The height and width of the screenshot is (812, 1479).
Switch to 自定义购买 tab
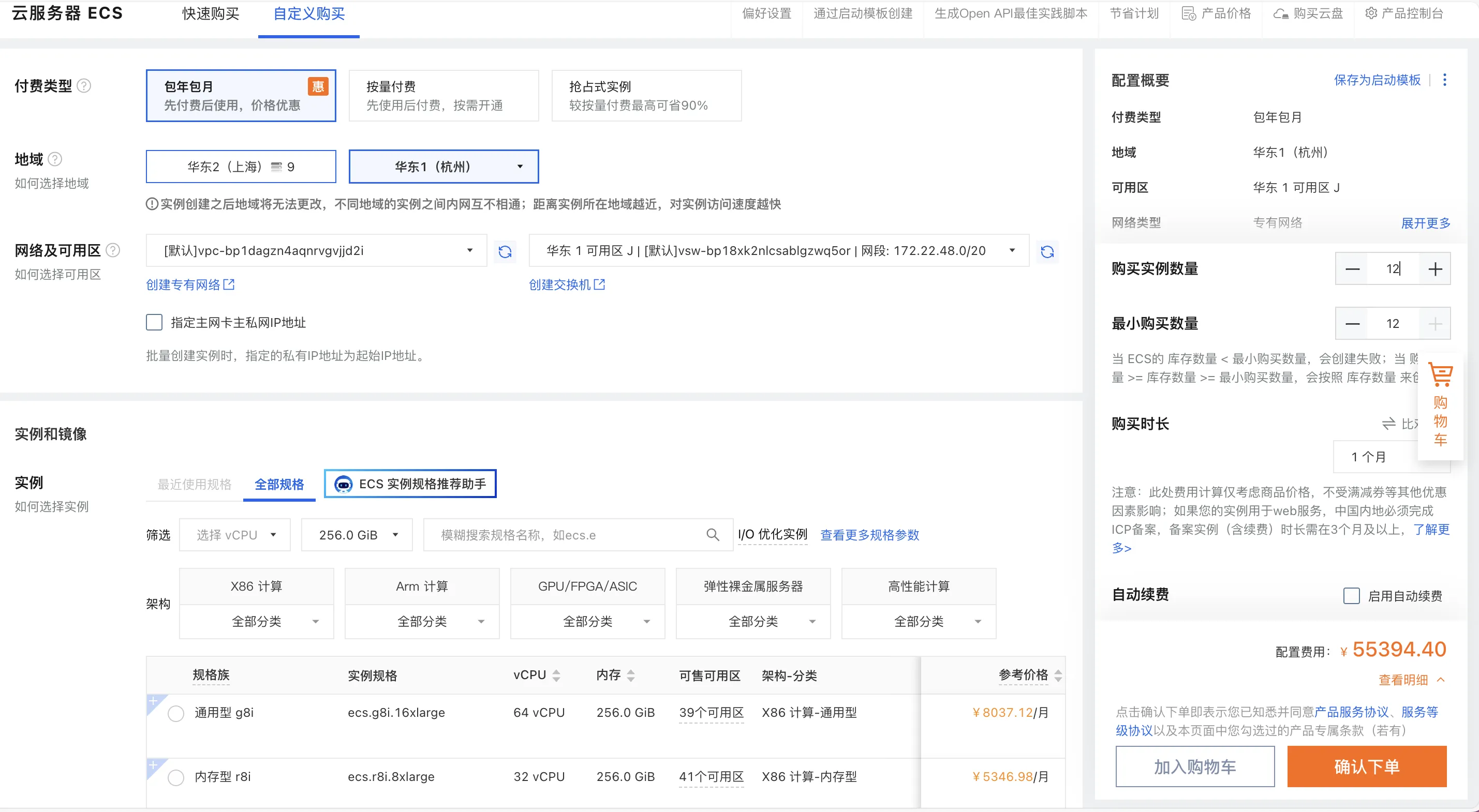(309, 14)
